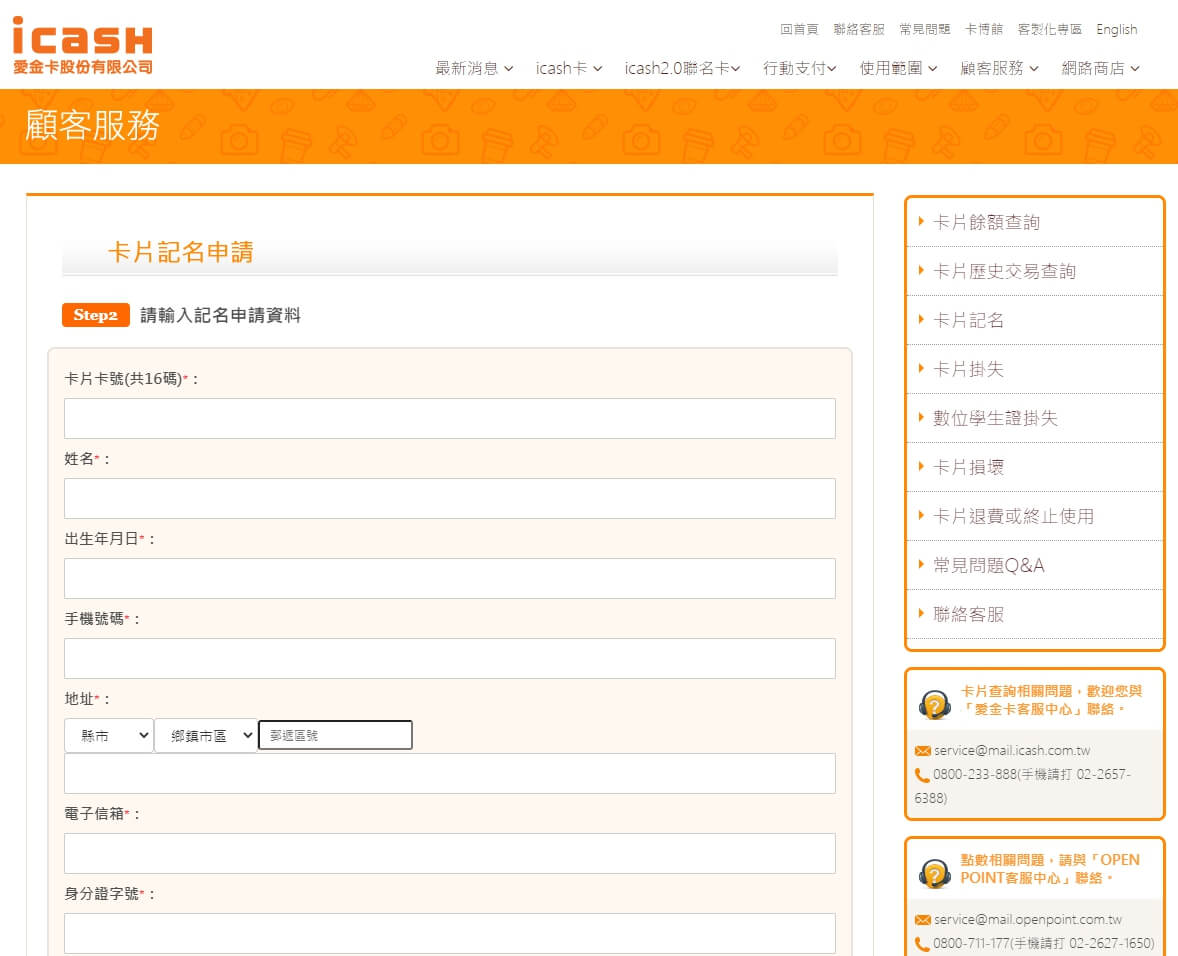Click the 電子信箱 email input field
The image size is (1178, 956).
click(450, 853)
